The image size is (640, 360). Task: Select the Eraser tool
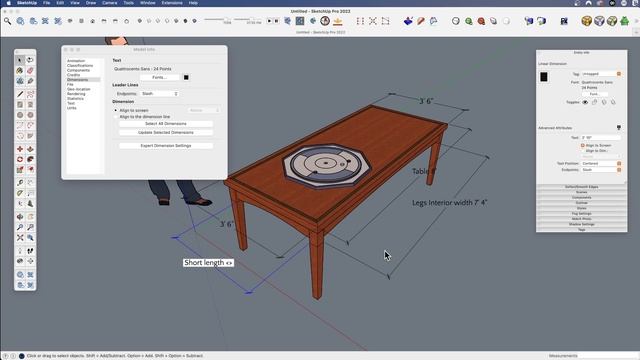30,71
